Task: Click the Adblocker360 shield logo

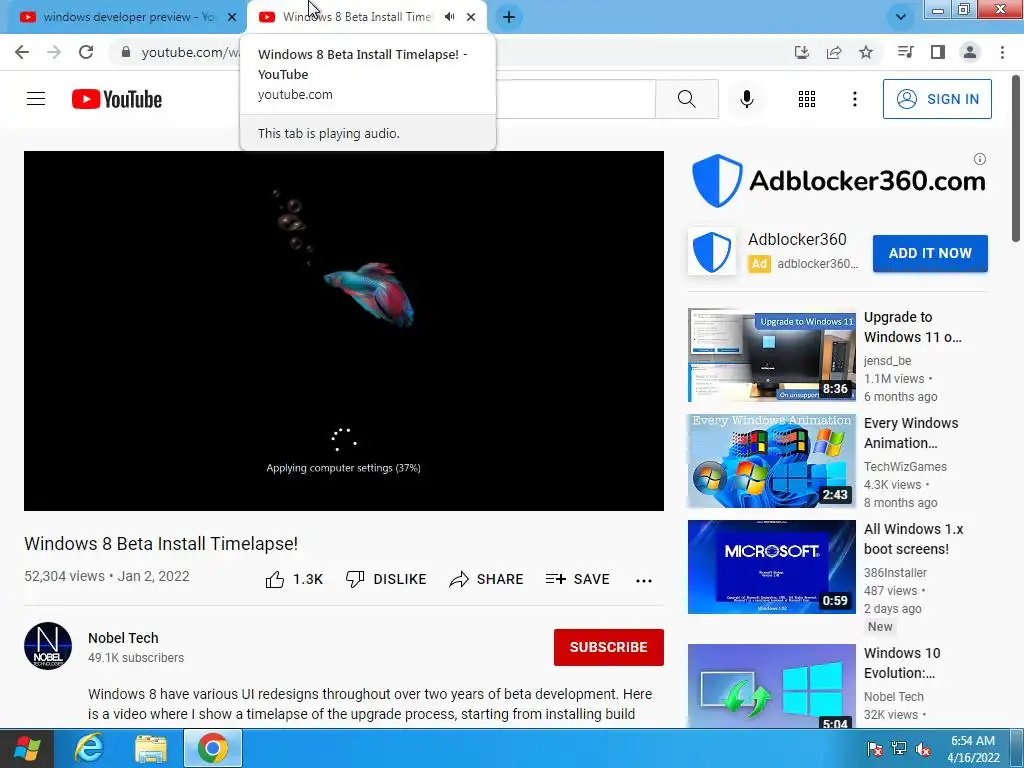Action: pos(712,251)
